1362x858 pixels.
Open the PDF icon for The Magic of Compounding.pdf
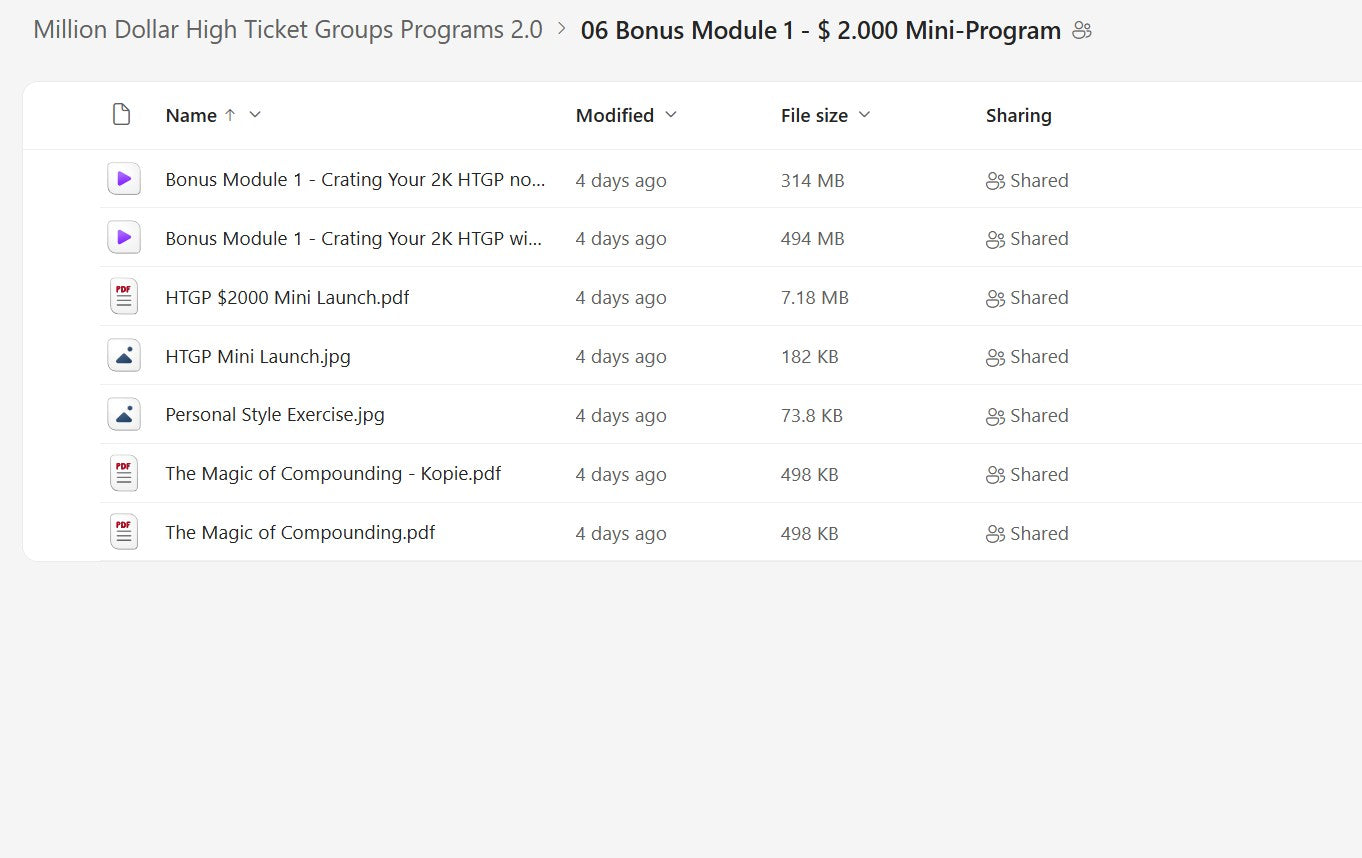123,532
